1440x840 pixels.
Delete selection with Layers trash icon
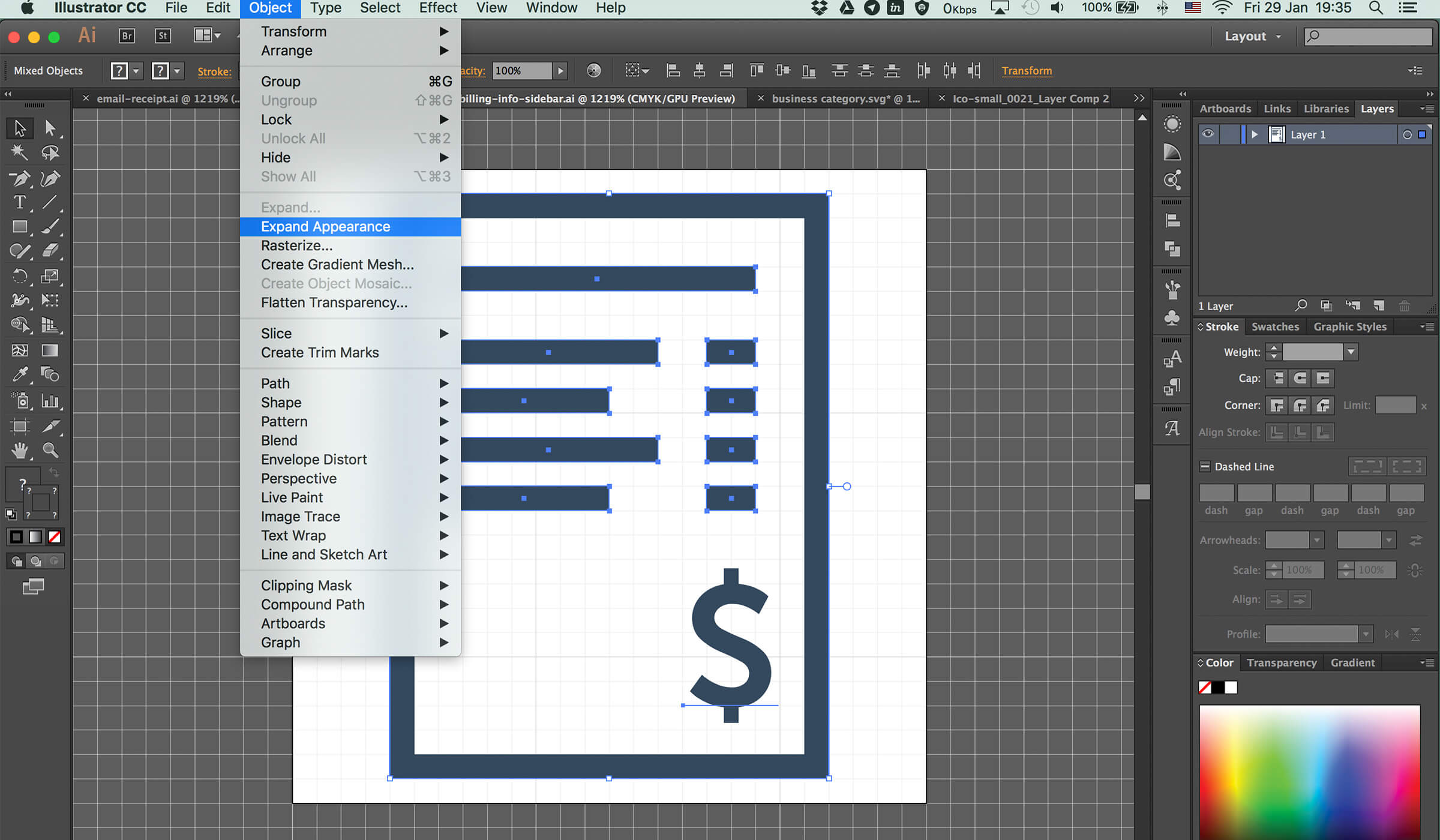pos(1405,306)
